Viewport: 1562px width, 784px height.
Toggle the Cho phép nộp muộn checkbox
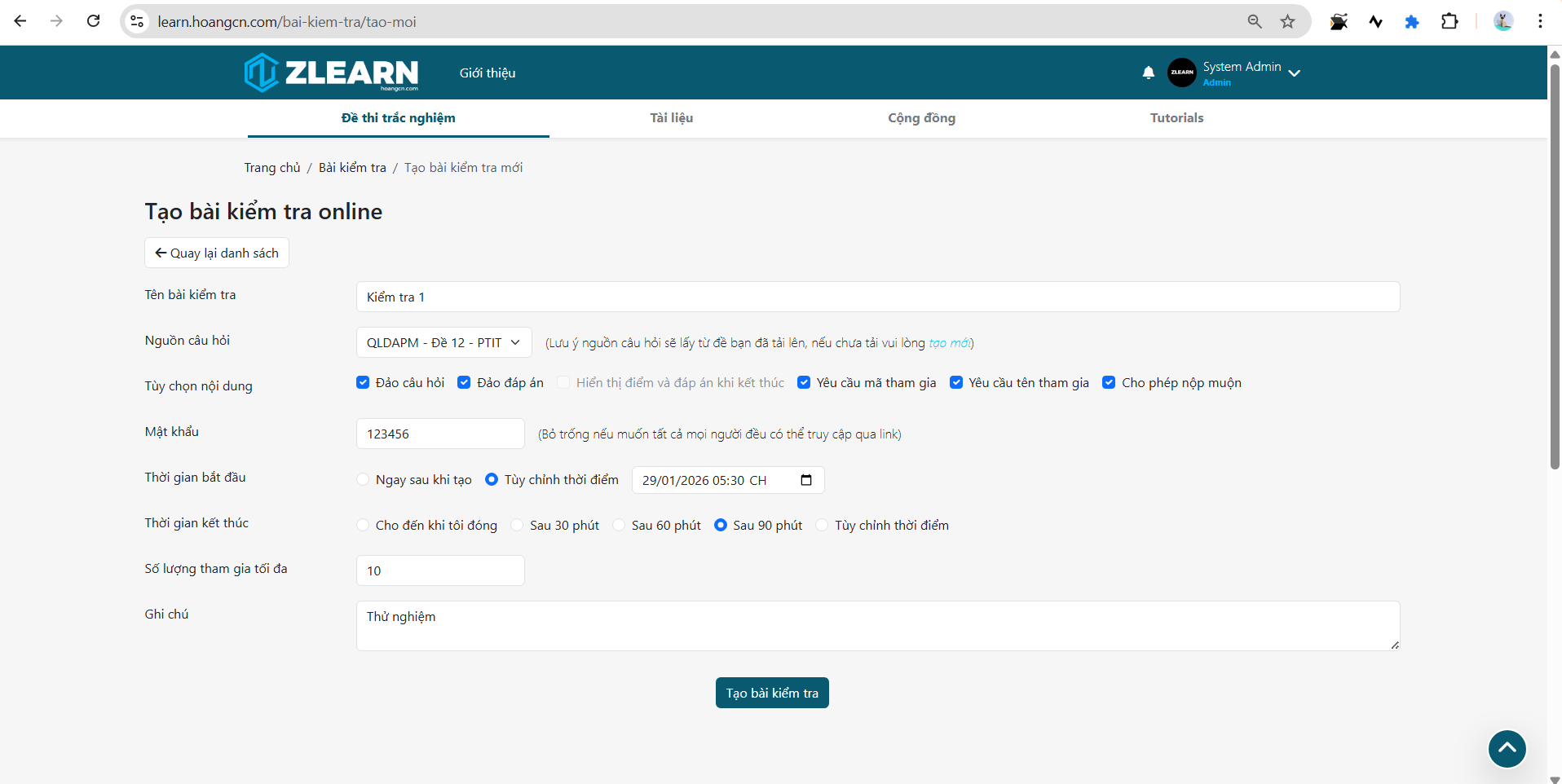tap(1109, 382)
